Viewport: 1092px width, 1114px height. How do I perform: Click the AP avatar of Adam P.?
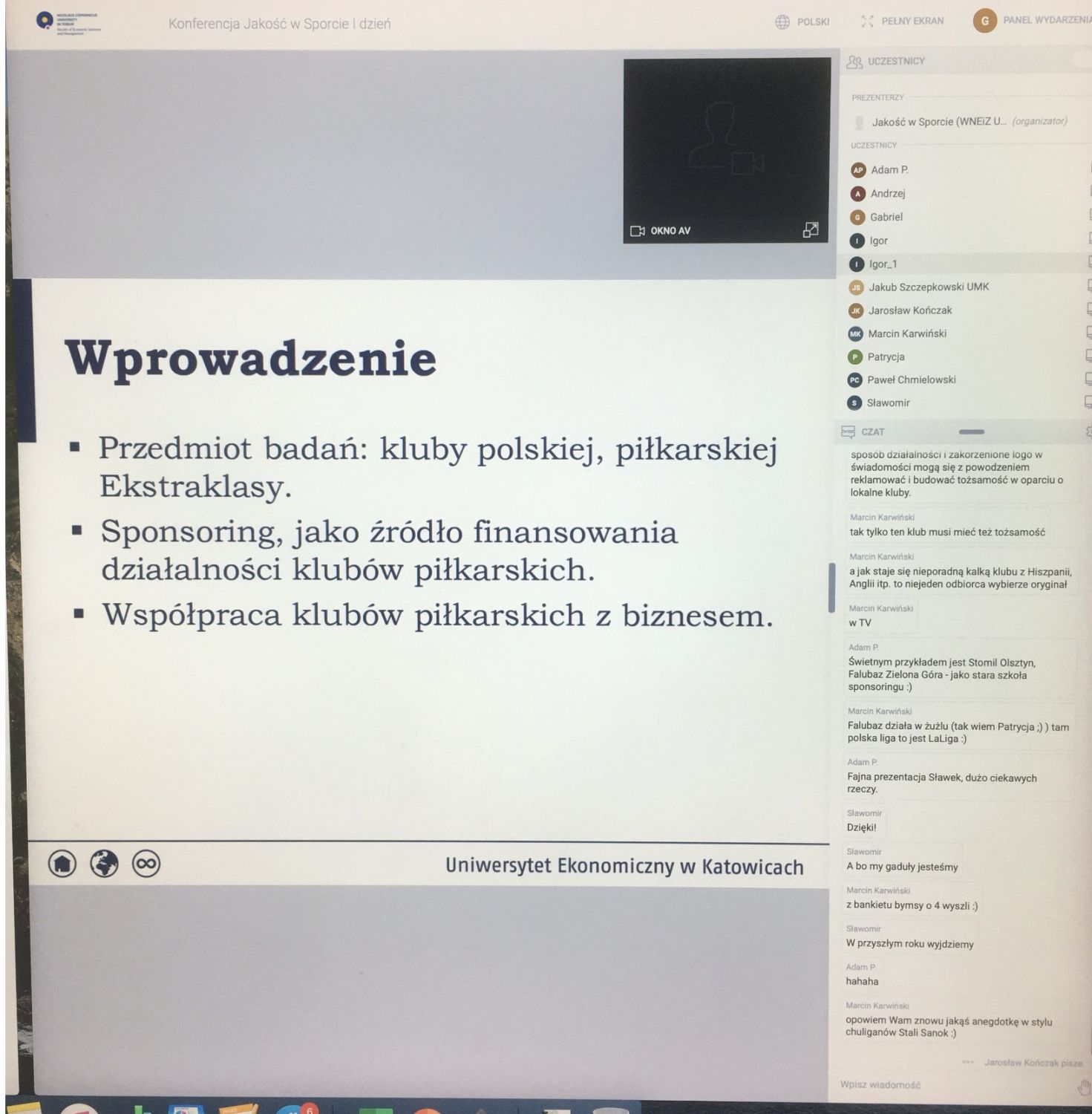coord(858,170)
